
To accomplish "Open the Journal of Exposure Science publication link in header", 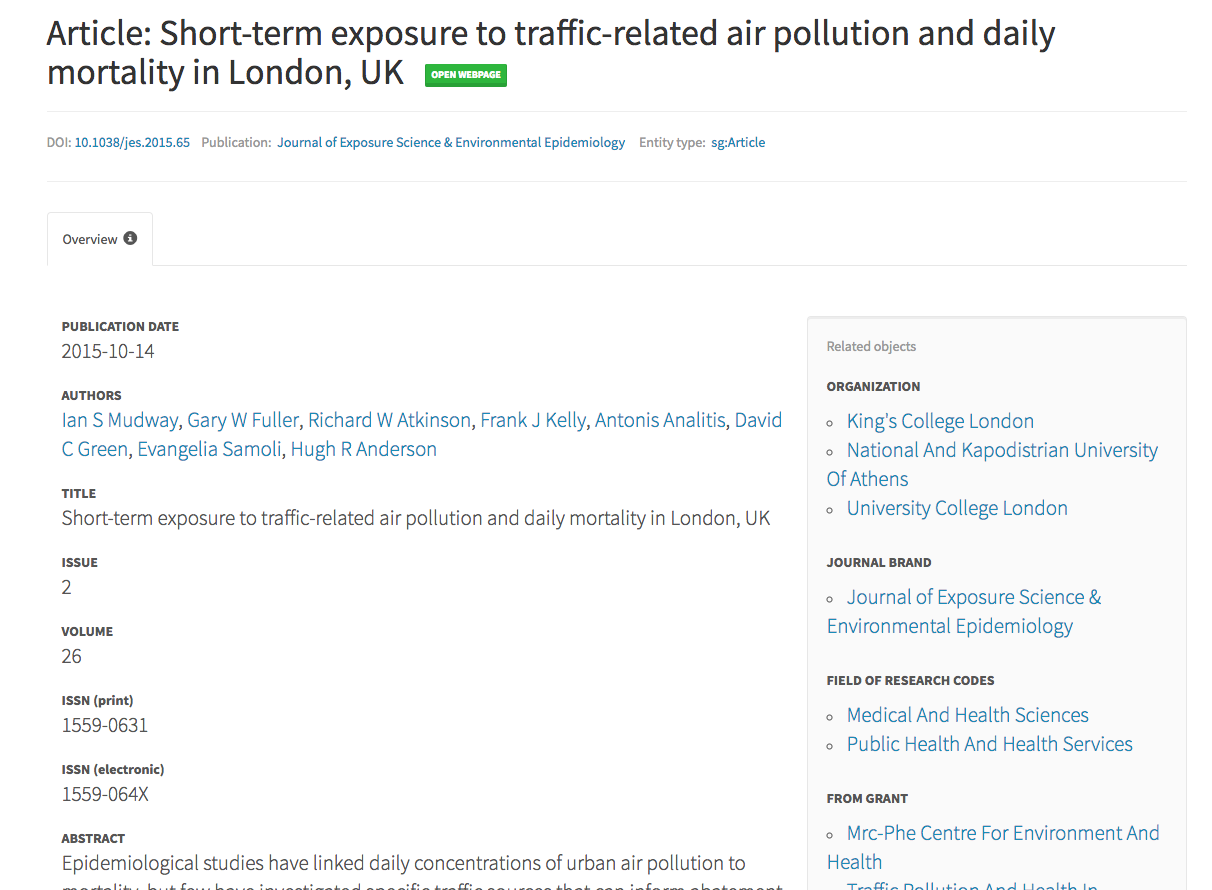I will [x=451, y=143].
